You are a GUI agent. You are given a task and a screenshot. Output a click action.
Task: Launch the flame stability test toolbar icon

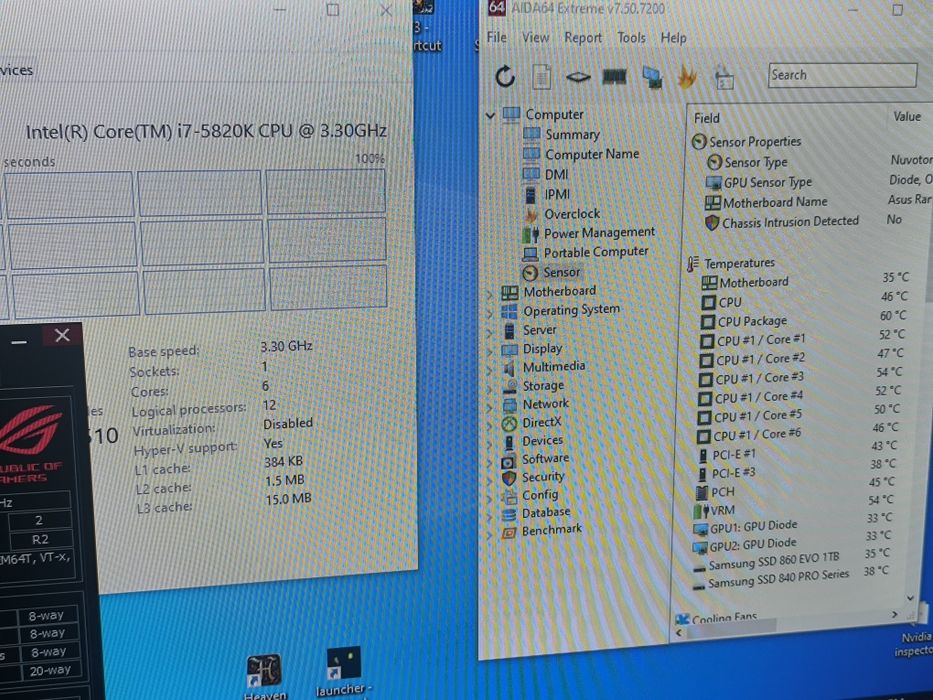(687, 77)
